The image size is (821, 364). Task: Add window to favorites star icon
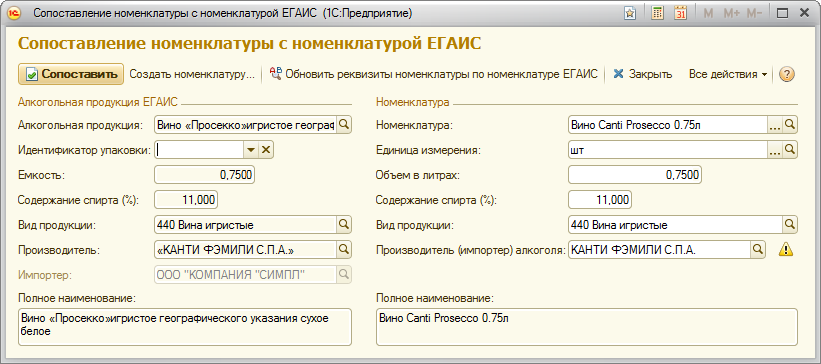(630, 14)
